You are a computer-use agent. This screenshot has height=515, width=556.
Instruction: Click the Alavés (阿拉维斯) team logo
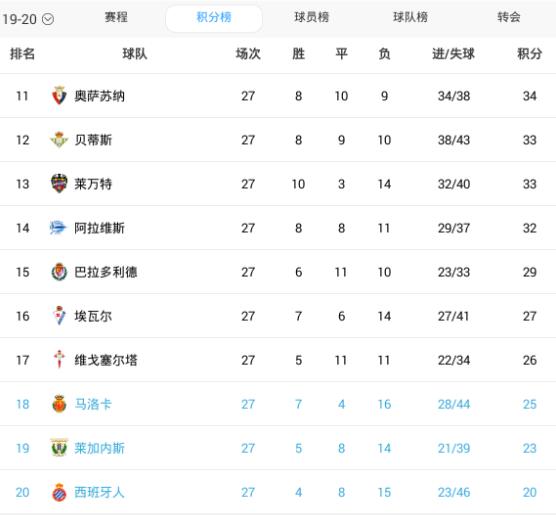click(58, 227)
